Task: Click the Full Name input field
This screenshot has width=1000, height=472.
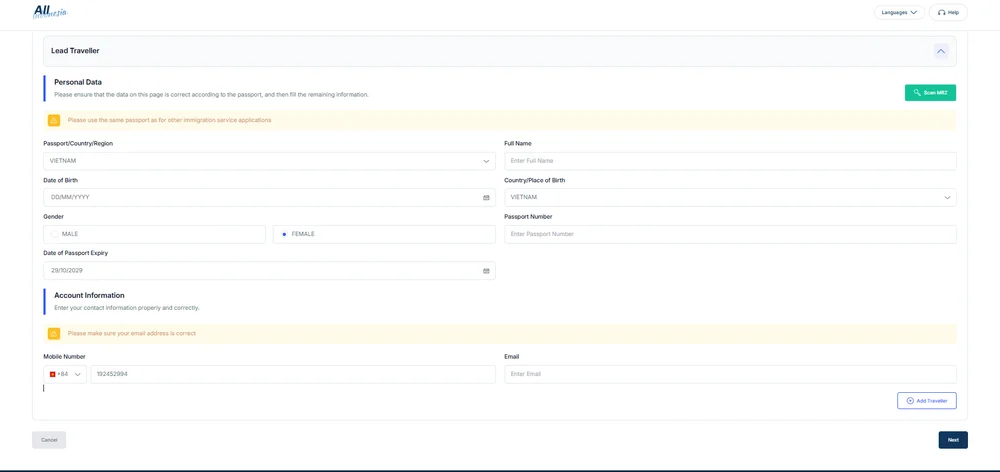Action: 730,161
